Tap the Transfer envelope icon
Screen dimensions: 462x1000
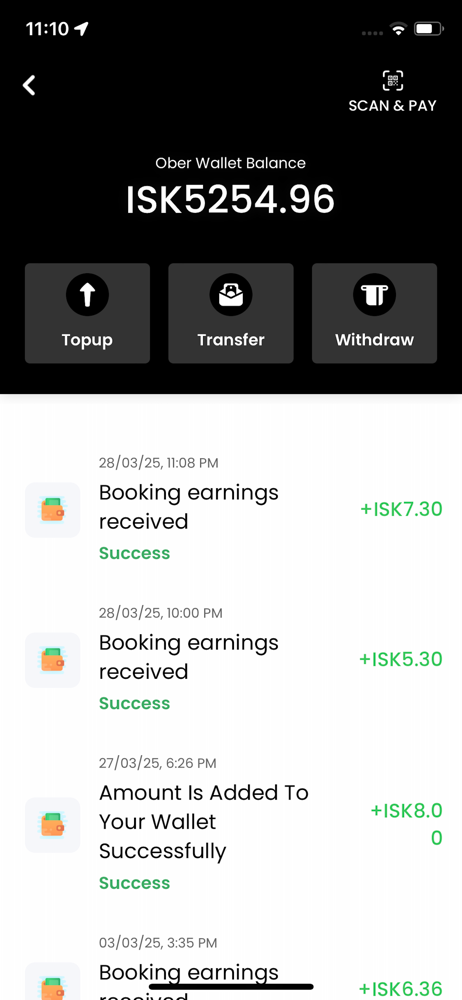point(231,295)
